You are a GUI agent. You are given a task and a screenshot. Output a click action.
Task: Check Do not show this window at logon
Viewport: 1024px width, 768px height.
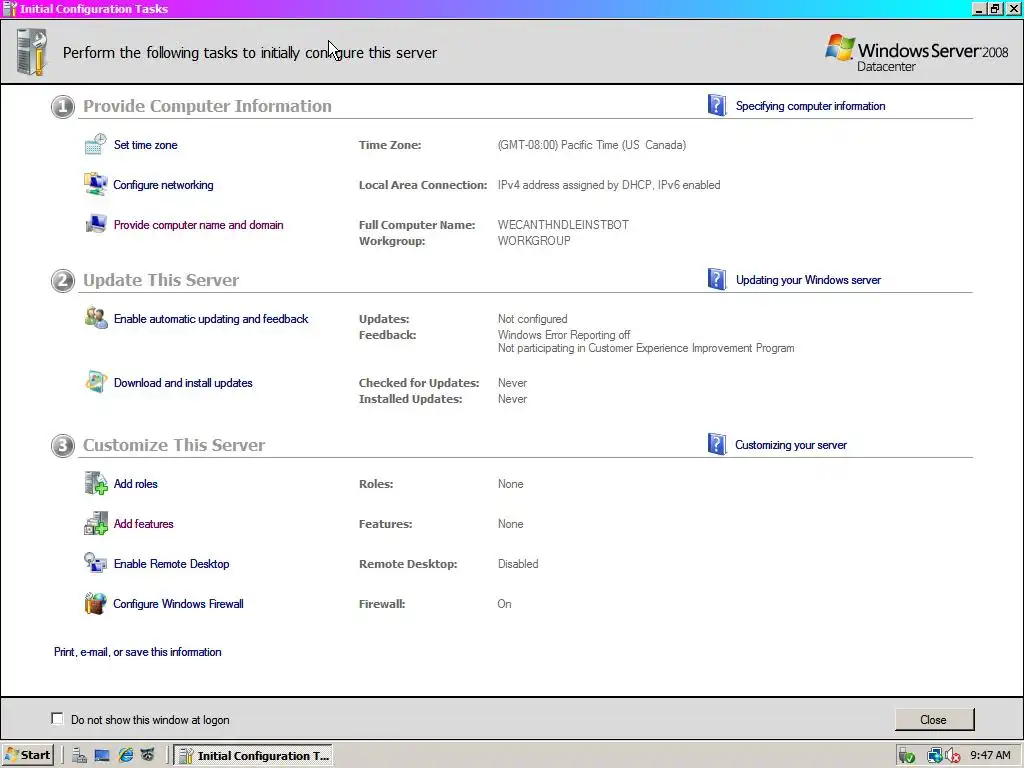point(57,718)
